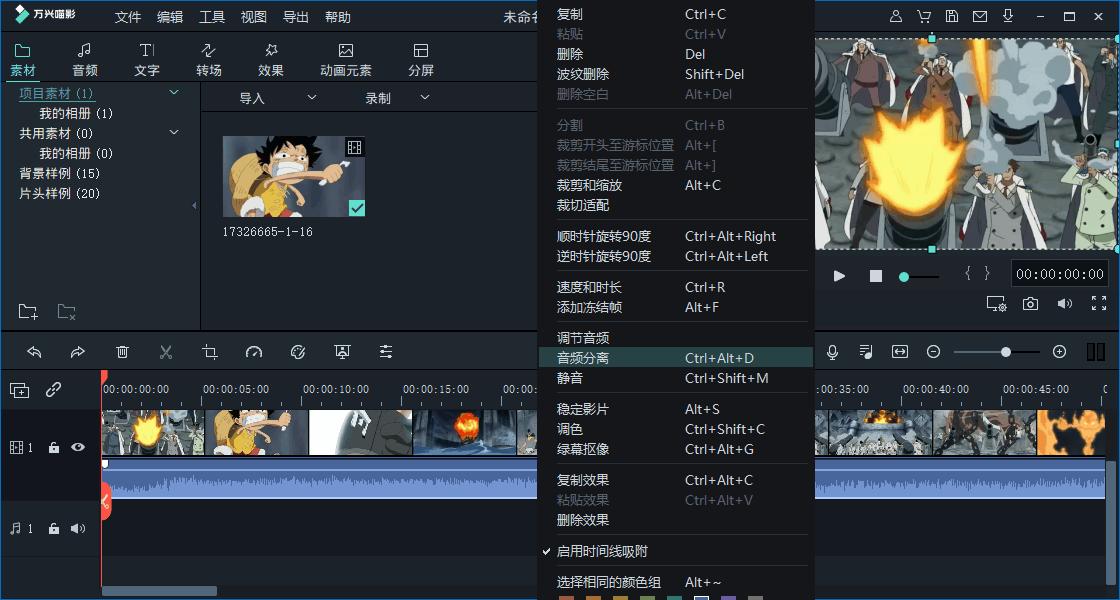The width and height of the screenshot is (1120, 600).
Task: Collapse the 项目素材 tree section
Action: point(174,92)
